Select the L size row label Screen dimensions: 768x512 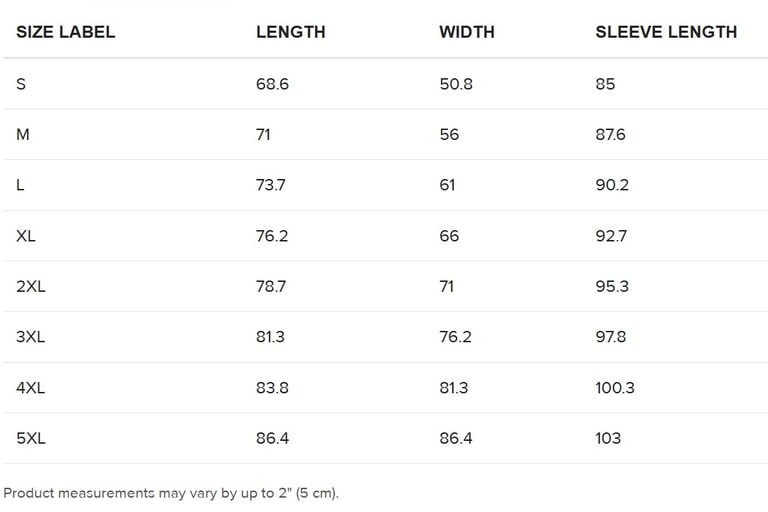[x=21, y=185]
